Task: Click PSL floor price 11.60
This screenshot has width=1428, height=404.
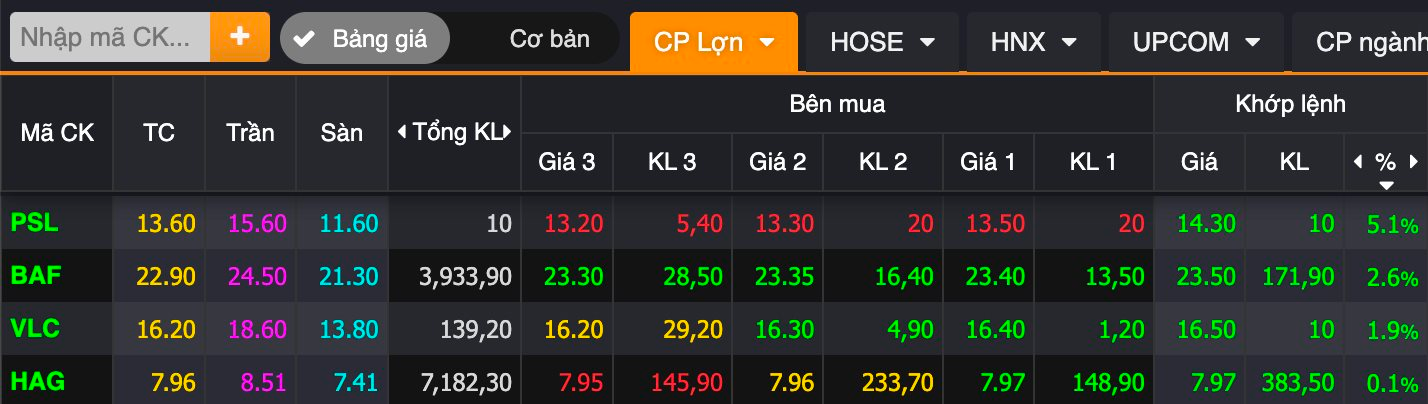Action: pyautogui.click(x=349, y=223)
